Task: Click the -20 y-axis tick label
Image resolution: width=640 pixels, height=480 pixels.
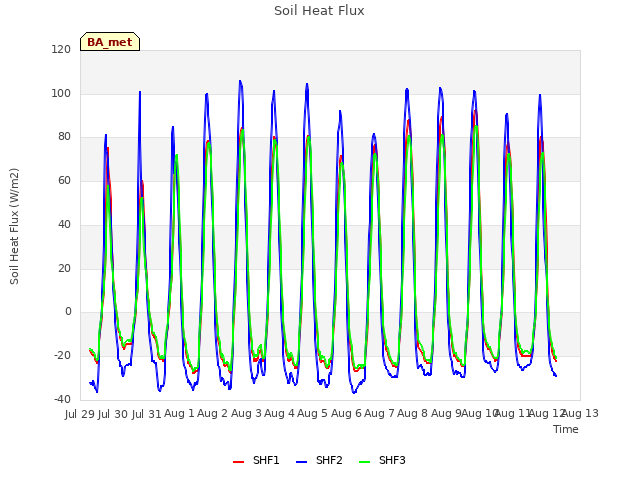Action: pyautogui.click(x=62, y=356)
